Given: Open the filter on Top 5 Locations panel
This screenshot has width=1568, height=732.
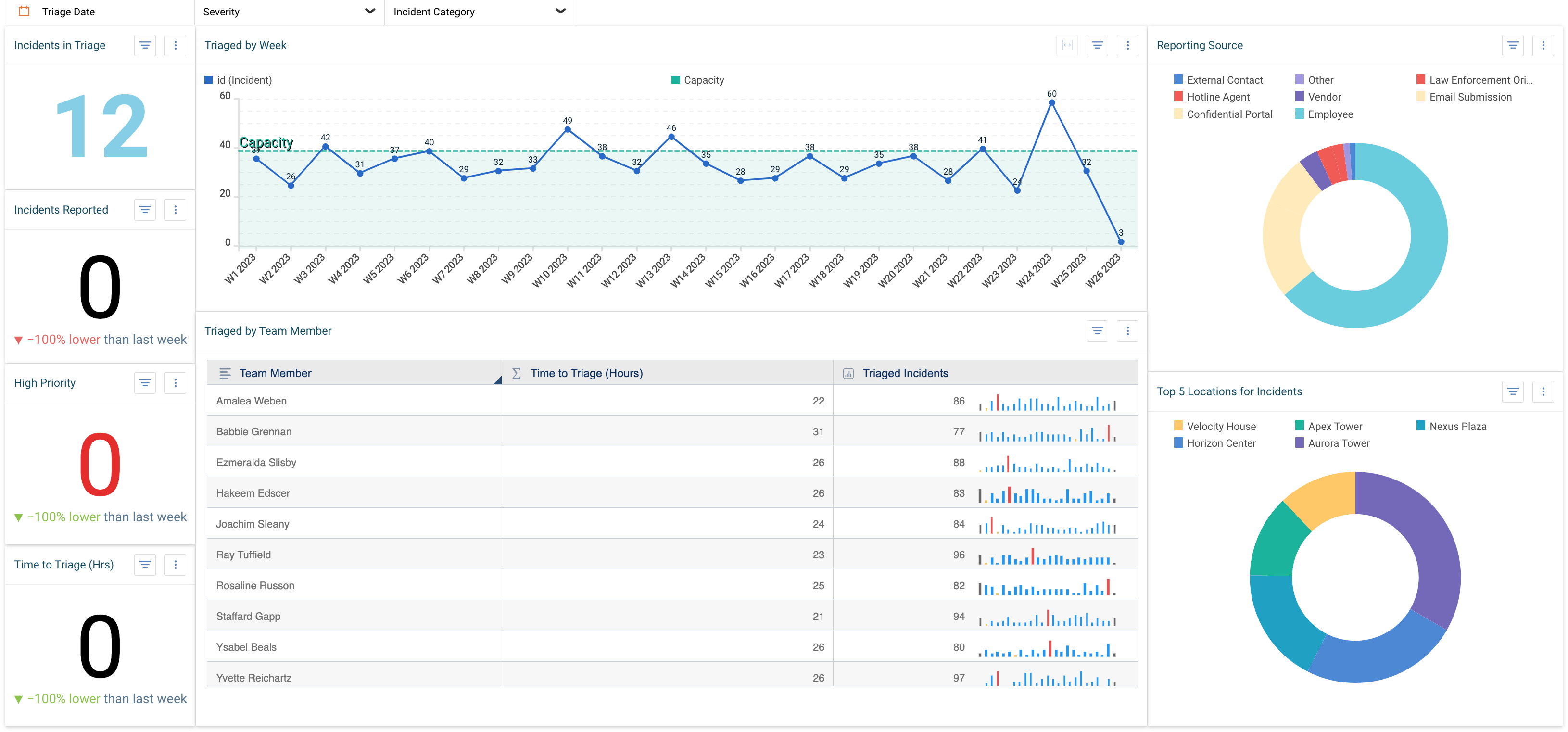Looking at the screenshot, I should point(1513,392).
